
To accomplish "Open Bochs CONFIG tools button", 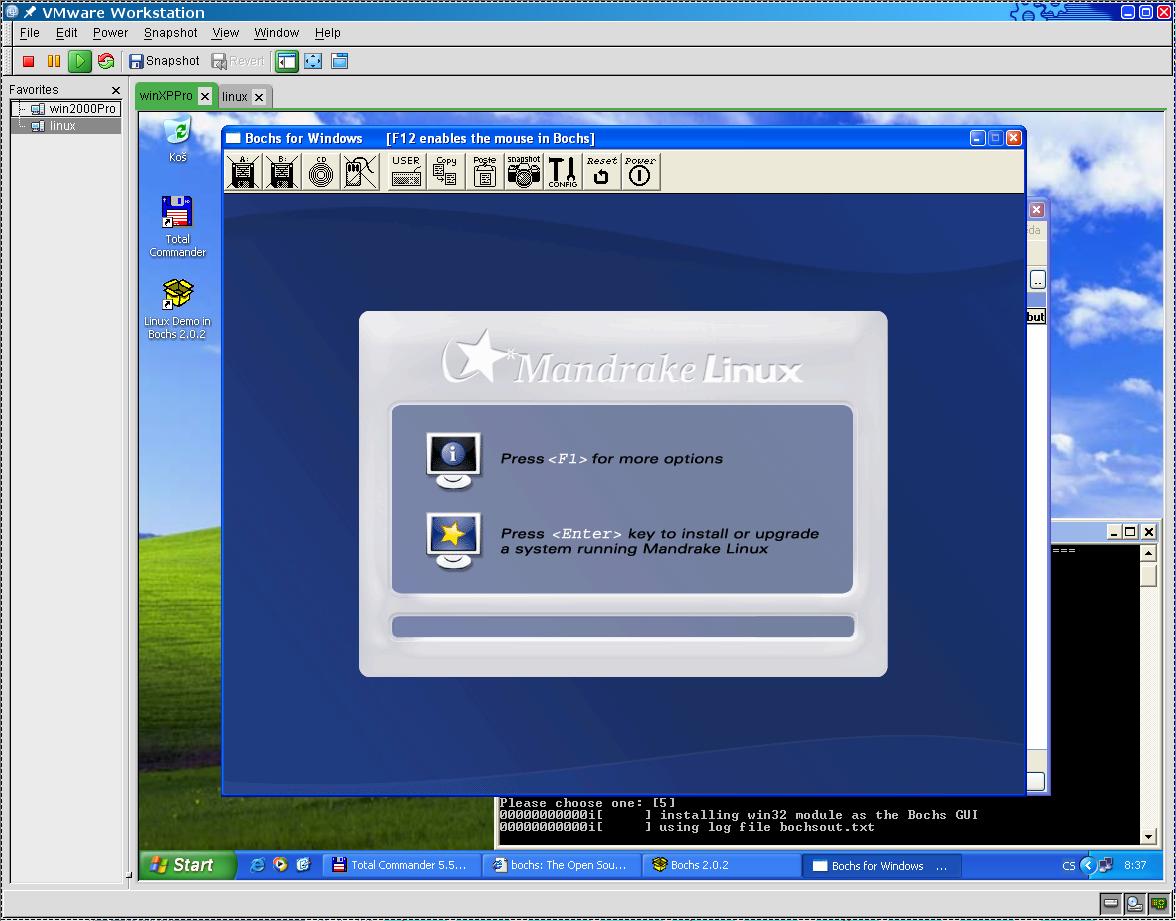I will pyautogui.click(x=562, y=172).
